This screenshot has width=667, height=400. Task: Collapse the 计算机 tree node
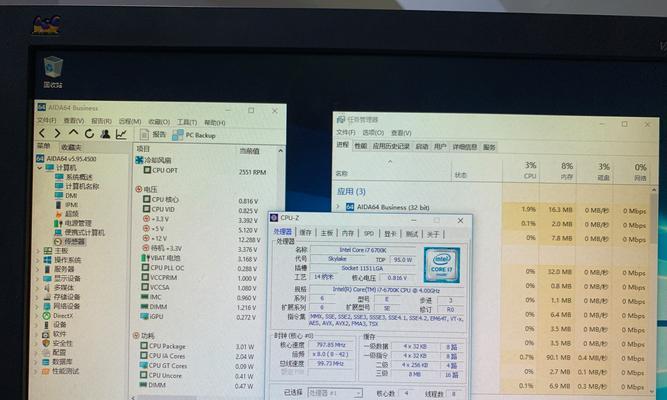[x=40, y=168]
